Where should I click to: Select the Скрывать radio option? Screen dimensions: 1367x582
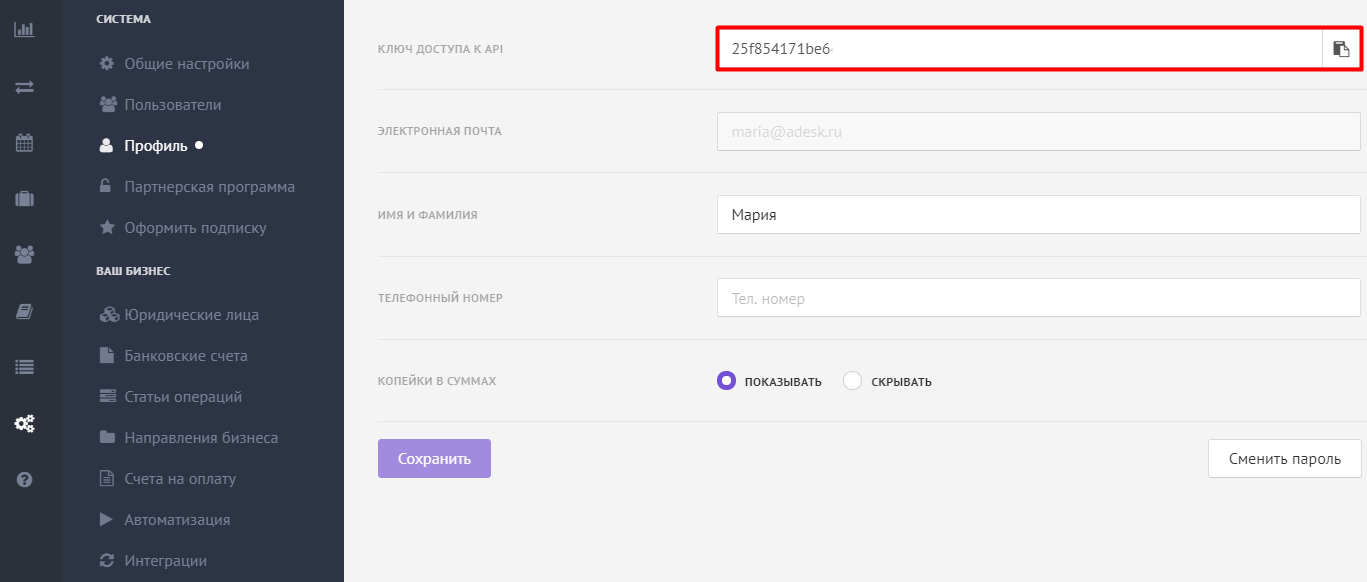point(888,381)
